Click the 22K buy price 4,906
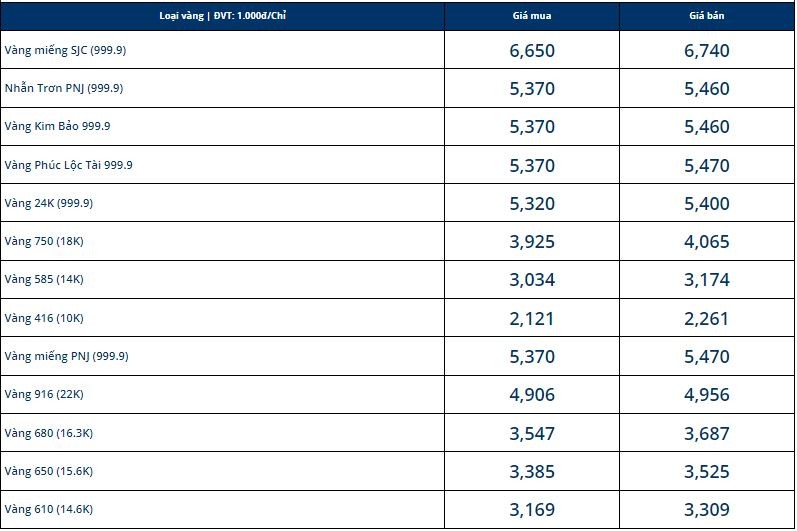The width and height of the screenshot is (797, 531). click(532, 395)
